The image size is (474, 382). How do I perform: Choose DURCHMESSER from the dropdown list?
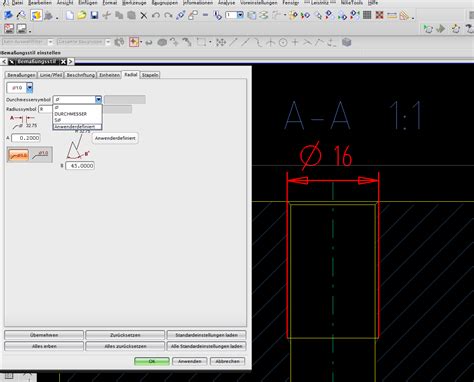tap(70, 114)
